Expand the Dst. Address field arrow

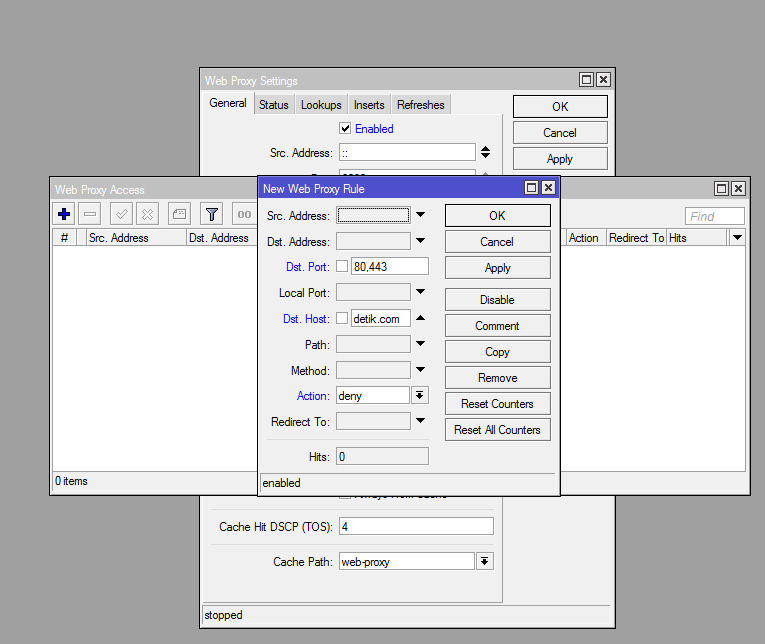(421, 241)
